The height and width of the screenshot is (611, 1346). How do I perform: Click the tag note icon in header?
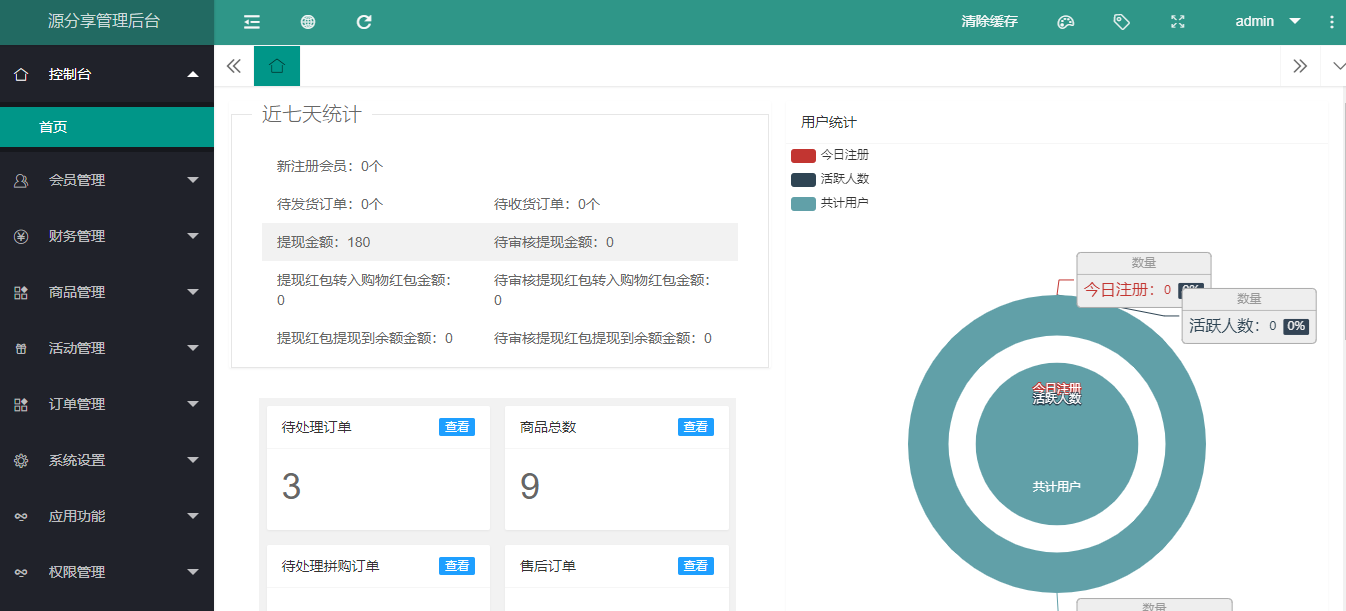point(1122,22)
